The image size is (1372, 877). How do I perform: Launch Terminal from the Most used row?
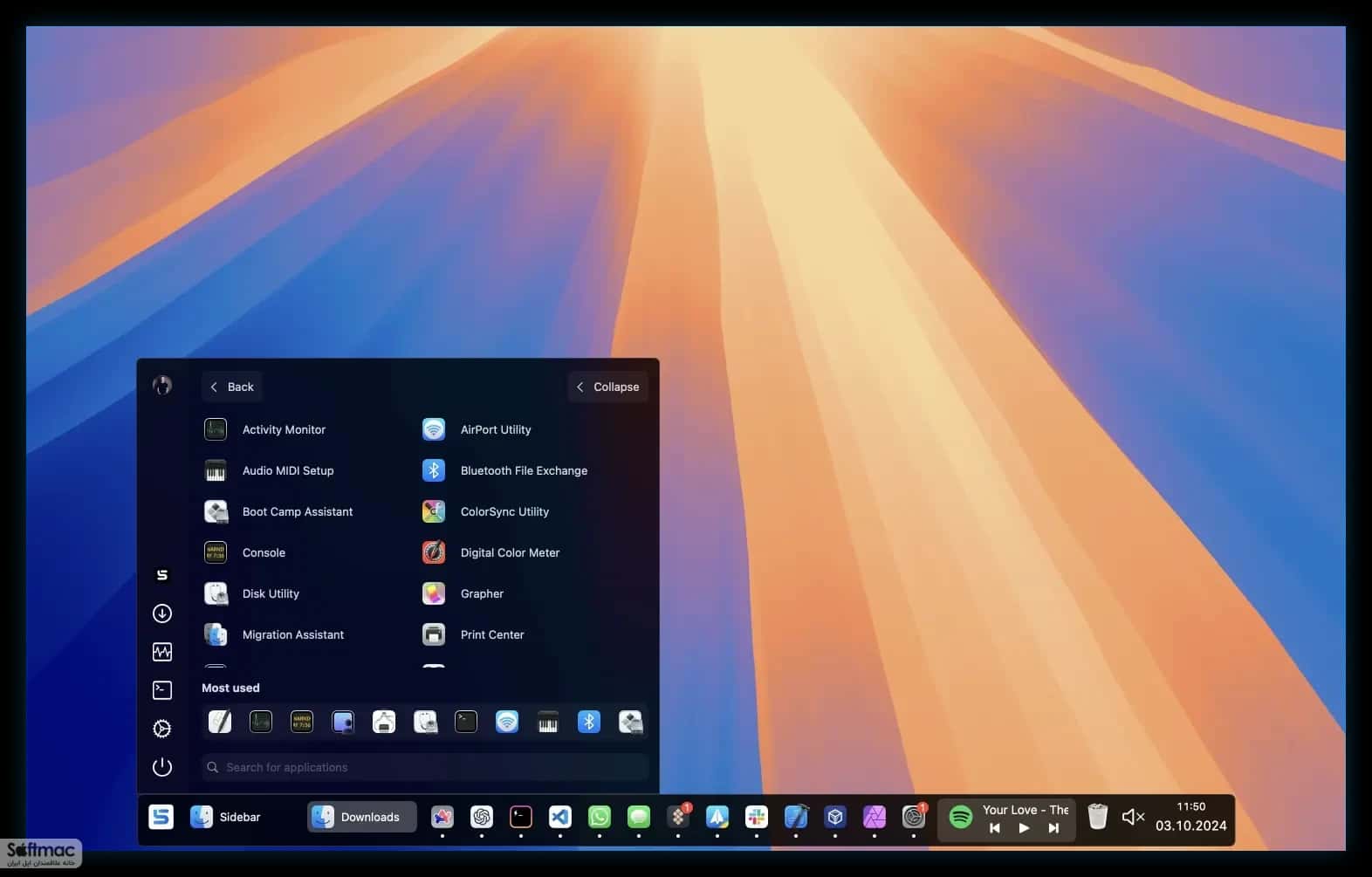click(466, 722)
